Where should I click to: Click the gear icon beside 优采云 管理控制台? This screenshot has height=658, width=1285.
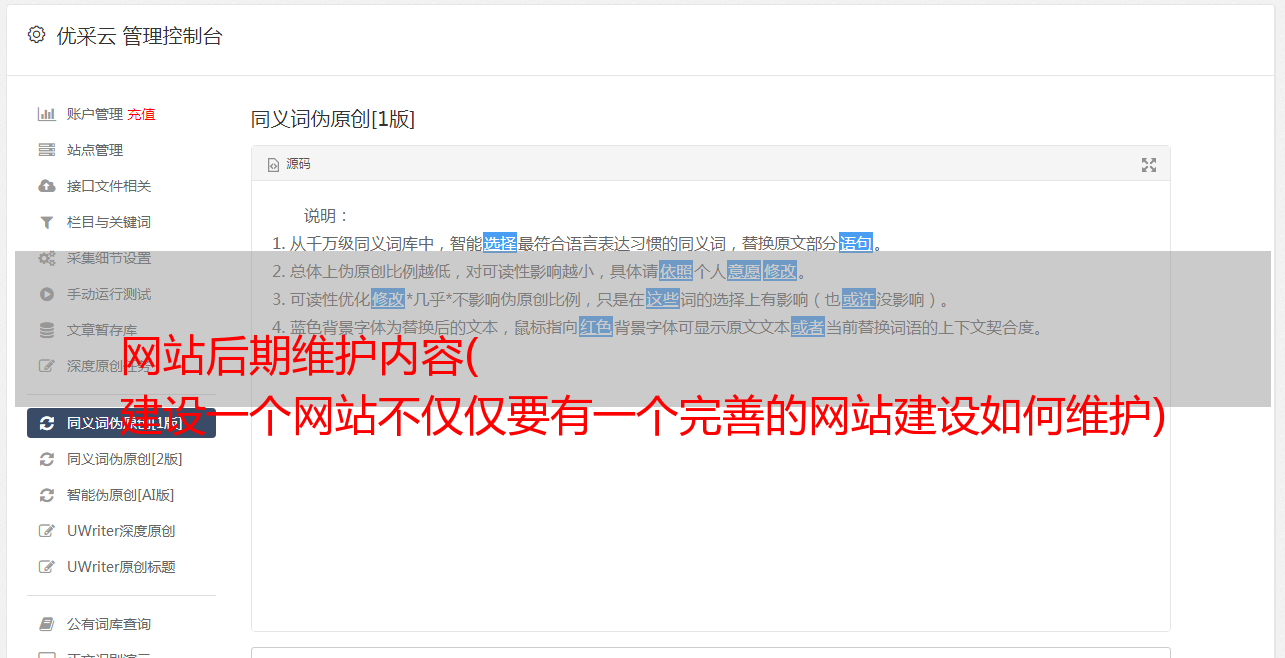point(37,35)
